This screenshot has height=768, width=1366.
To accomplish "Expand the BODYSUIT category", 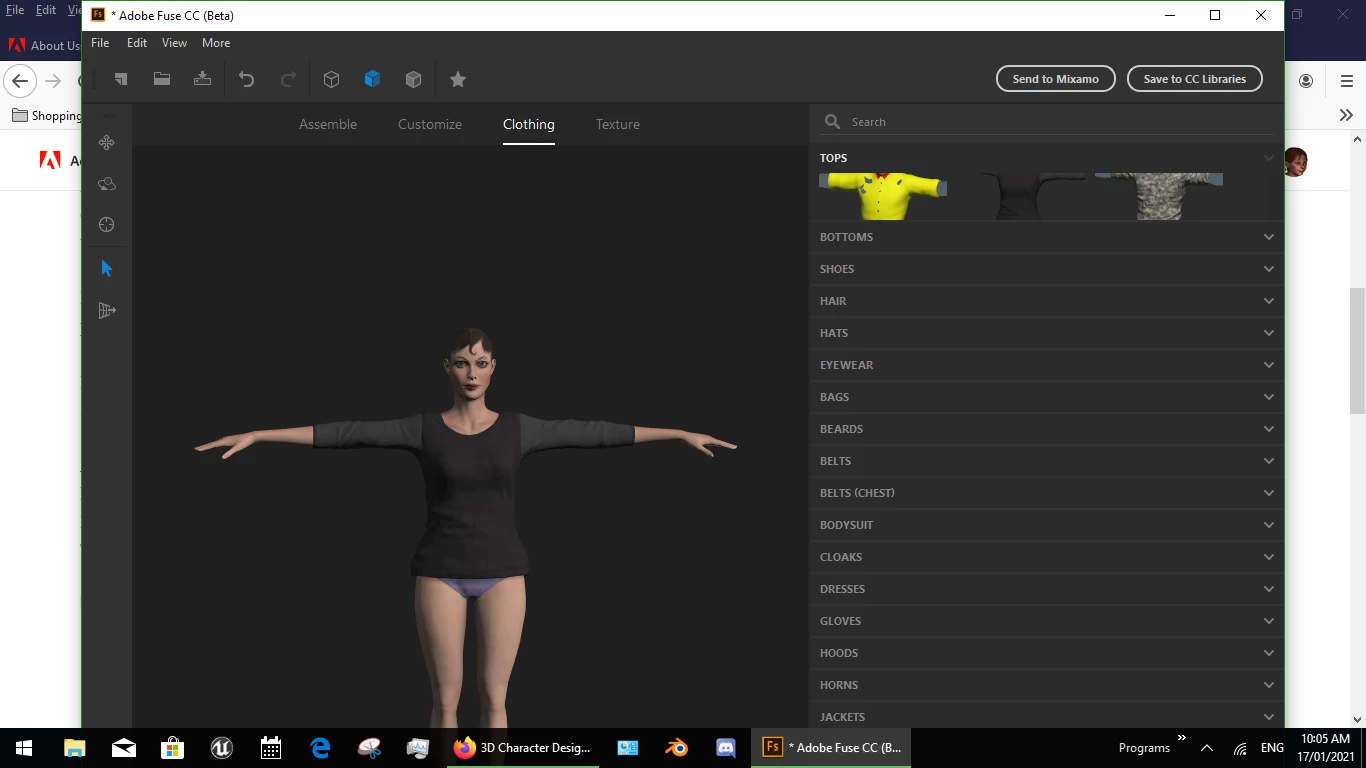I will pyautogui.click(x=1047, y=525).
